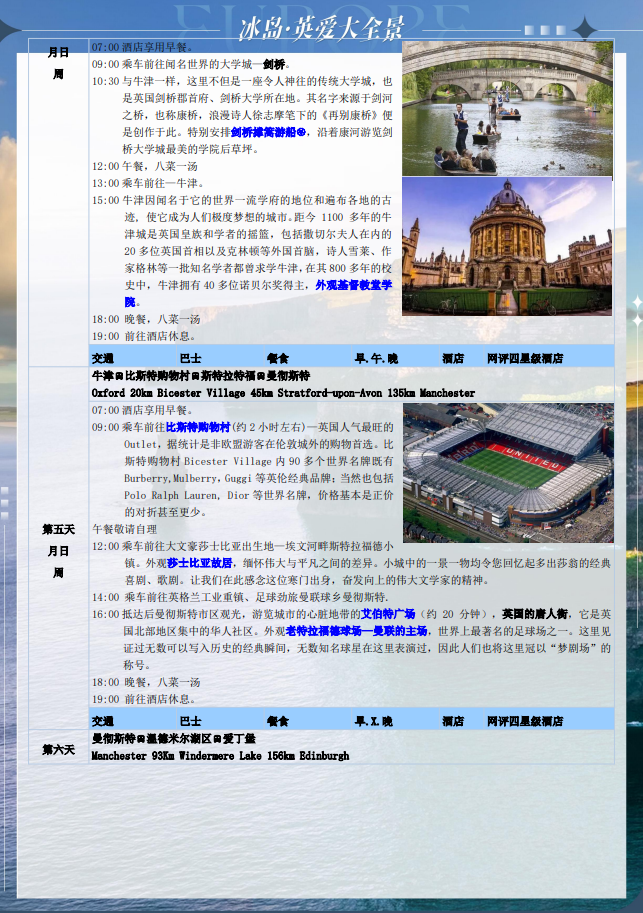Click 网评四星级酒店 in the 早.午.晚 row
Screen dimensions: 643x913
tap(525, 359)
